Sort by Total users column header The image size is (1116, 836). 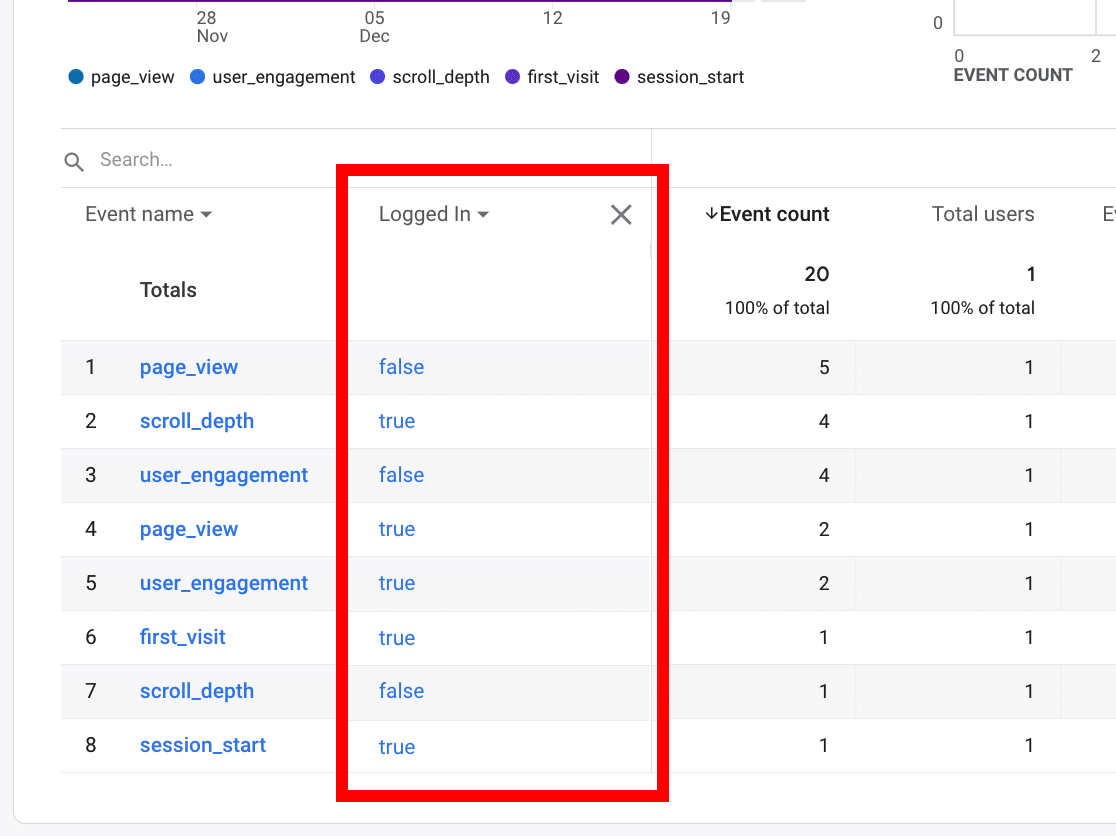(982, 214)
